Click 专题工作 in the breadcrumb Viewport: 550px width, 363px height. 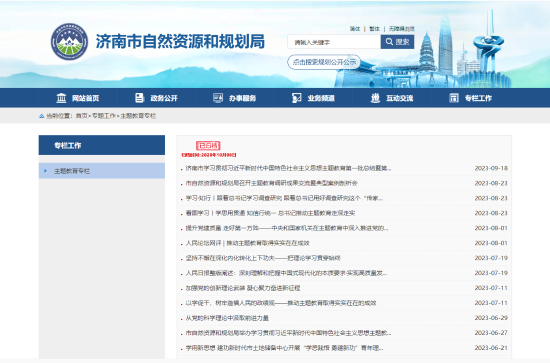click(x=103, y=116)
